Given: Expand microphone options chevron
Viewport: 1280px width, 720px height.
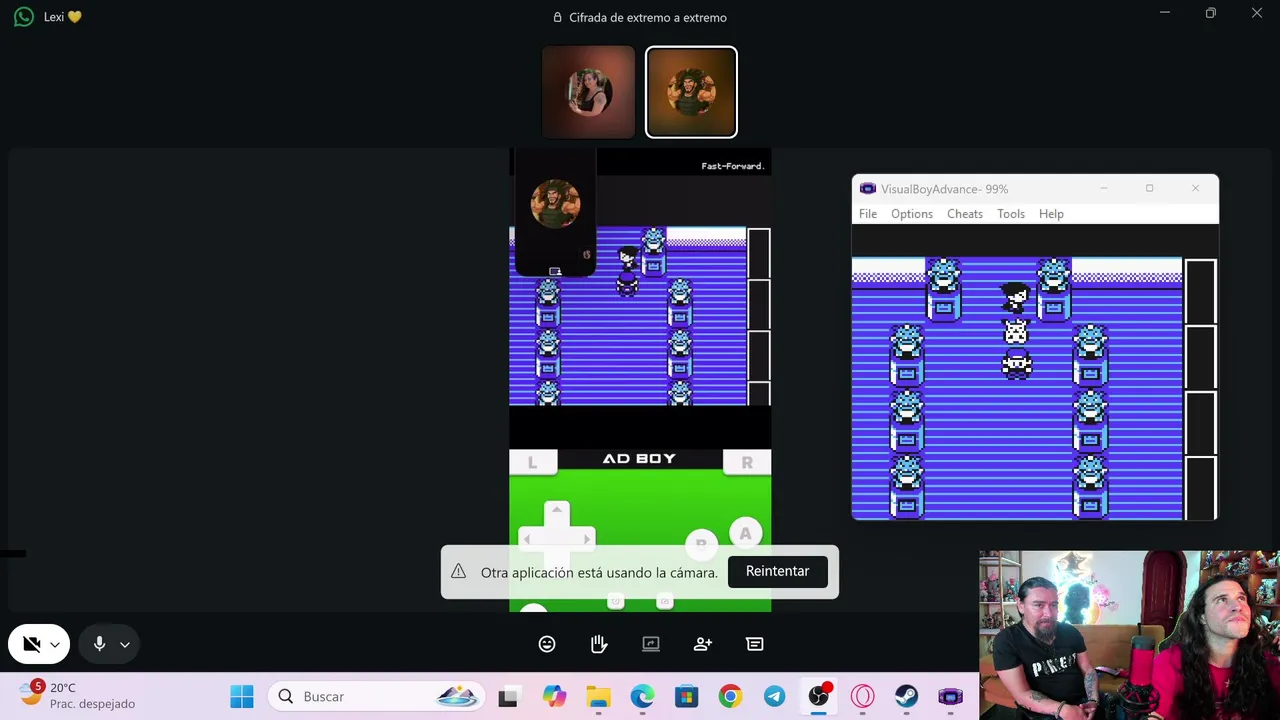Looking at the screenshot, I should click(124, 645).
